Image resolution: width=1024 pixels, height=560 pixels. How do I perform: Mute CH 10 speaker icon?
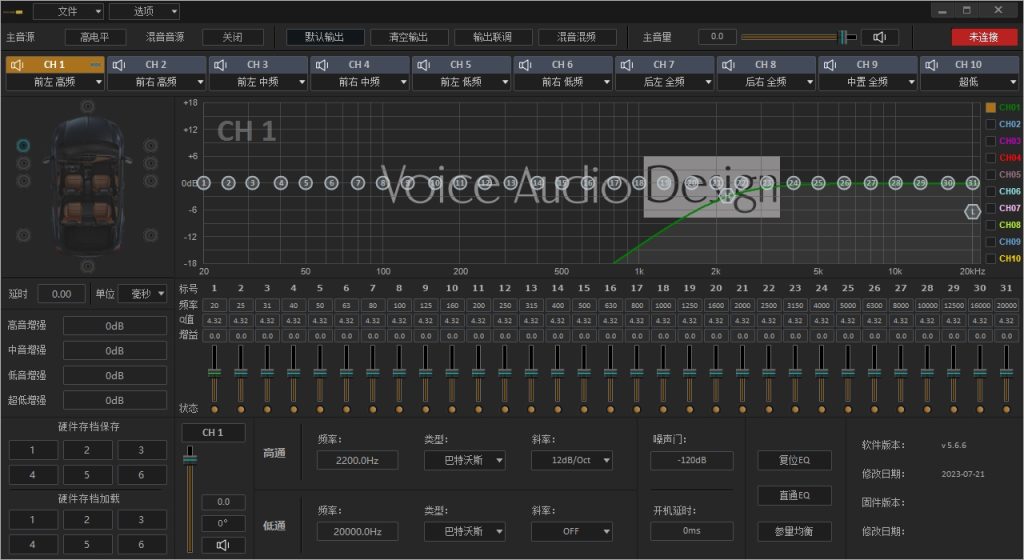(931, 65)
